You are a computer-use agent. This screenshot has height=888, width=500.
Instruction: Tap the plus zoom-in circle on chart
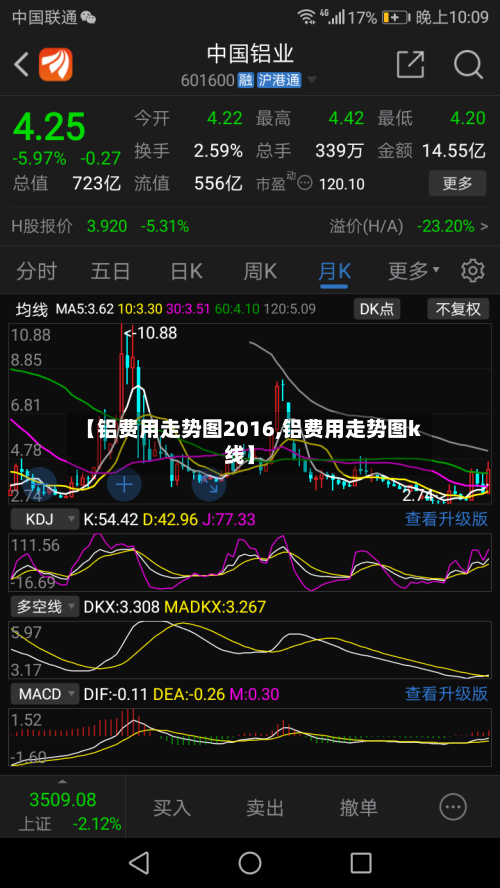(x=124, y=484)
